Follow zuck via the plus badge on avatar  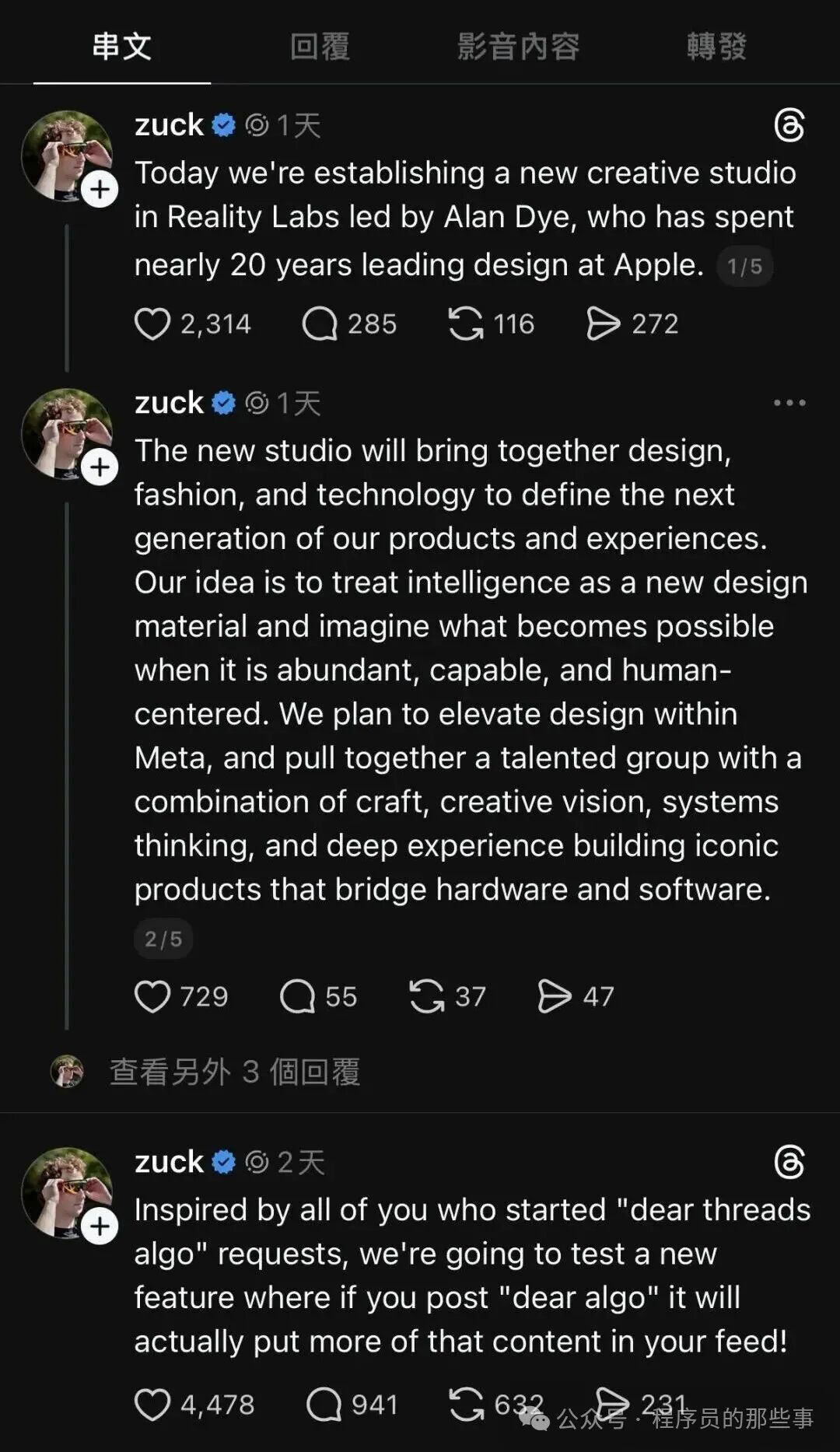[x=100, y=189]
